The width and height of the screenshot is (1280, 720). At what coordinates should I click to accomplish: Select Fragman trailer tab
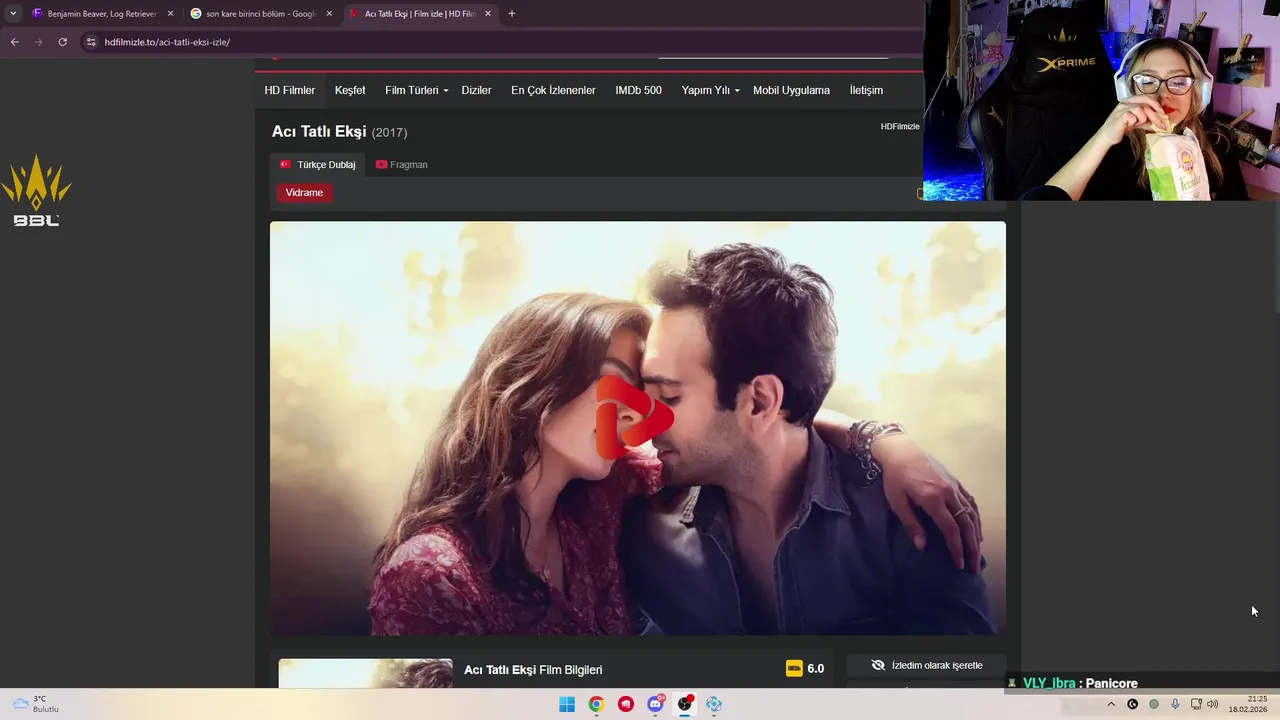click(x=401, y=164)
